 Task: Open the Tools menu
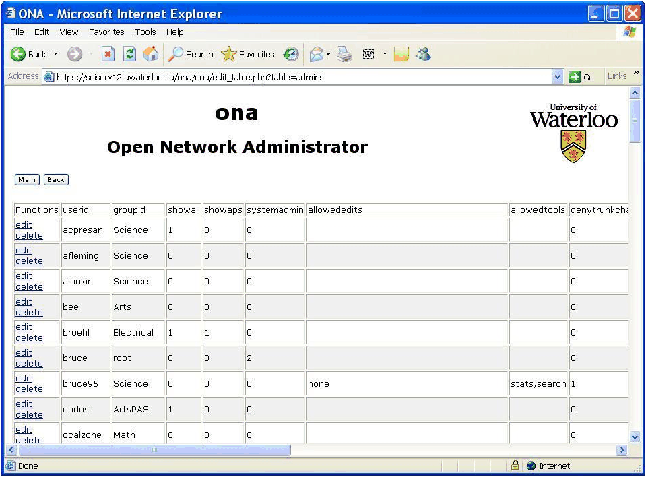[146, 32]
